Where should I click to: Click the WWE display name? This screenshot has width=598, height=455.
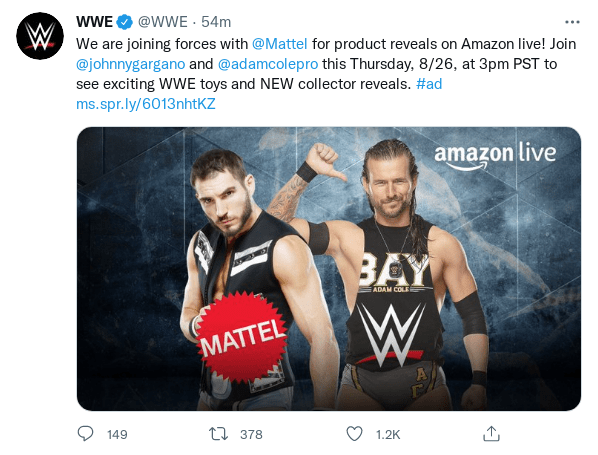pyautogui.click(x=94, y=22)
